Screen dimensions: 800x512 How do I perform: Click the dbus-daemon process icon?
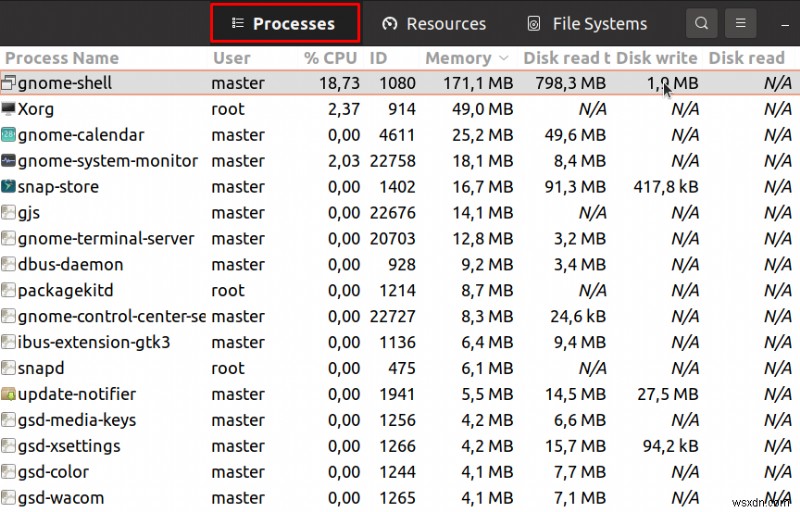click(x=8, y=264)
